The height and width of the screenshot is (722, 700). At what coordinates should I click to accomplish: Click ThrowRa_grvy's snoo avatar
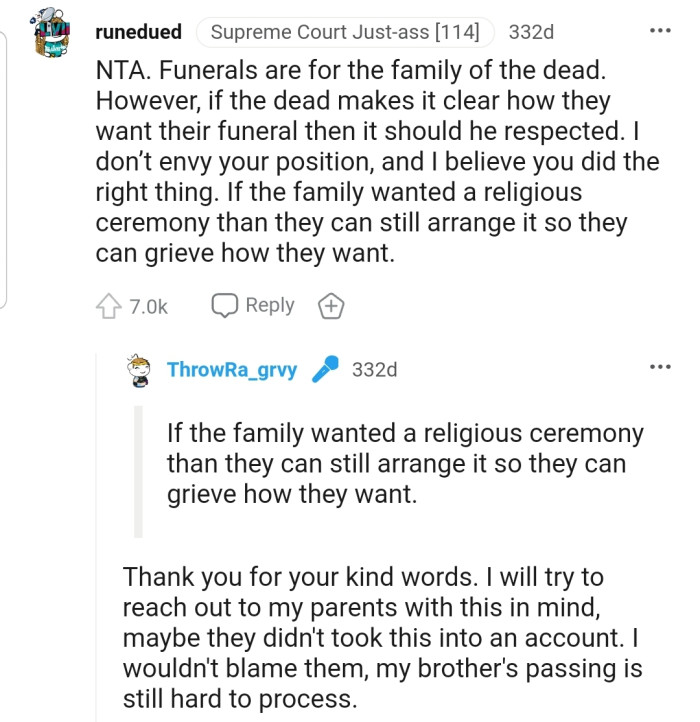[x=141, y=370]
